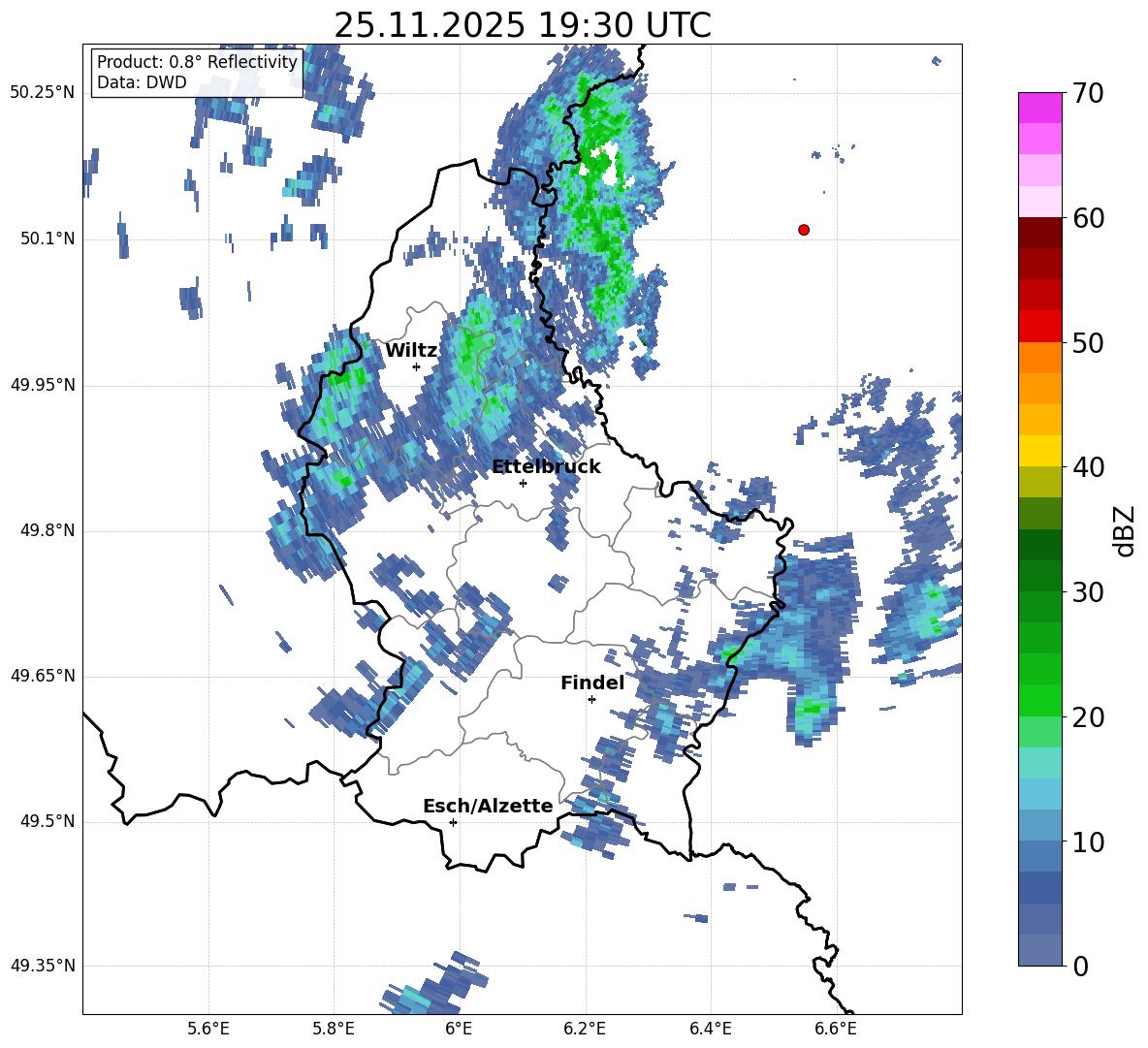
Task: Click the 6°E longitude label
Action: (459, 1029)
